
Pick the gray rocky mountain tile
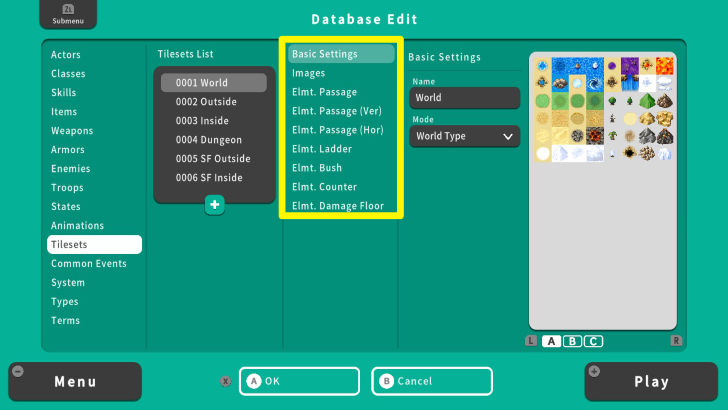coord(647,136)
